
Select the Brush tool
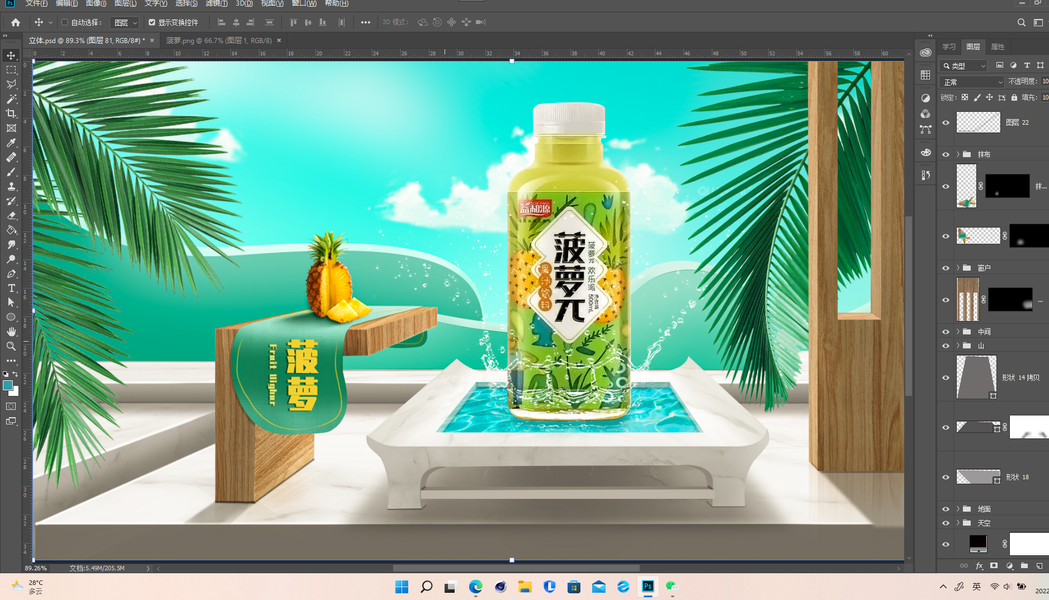11,172
